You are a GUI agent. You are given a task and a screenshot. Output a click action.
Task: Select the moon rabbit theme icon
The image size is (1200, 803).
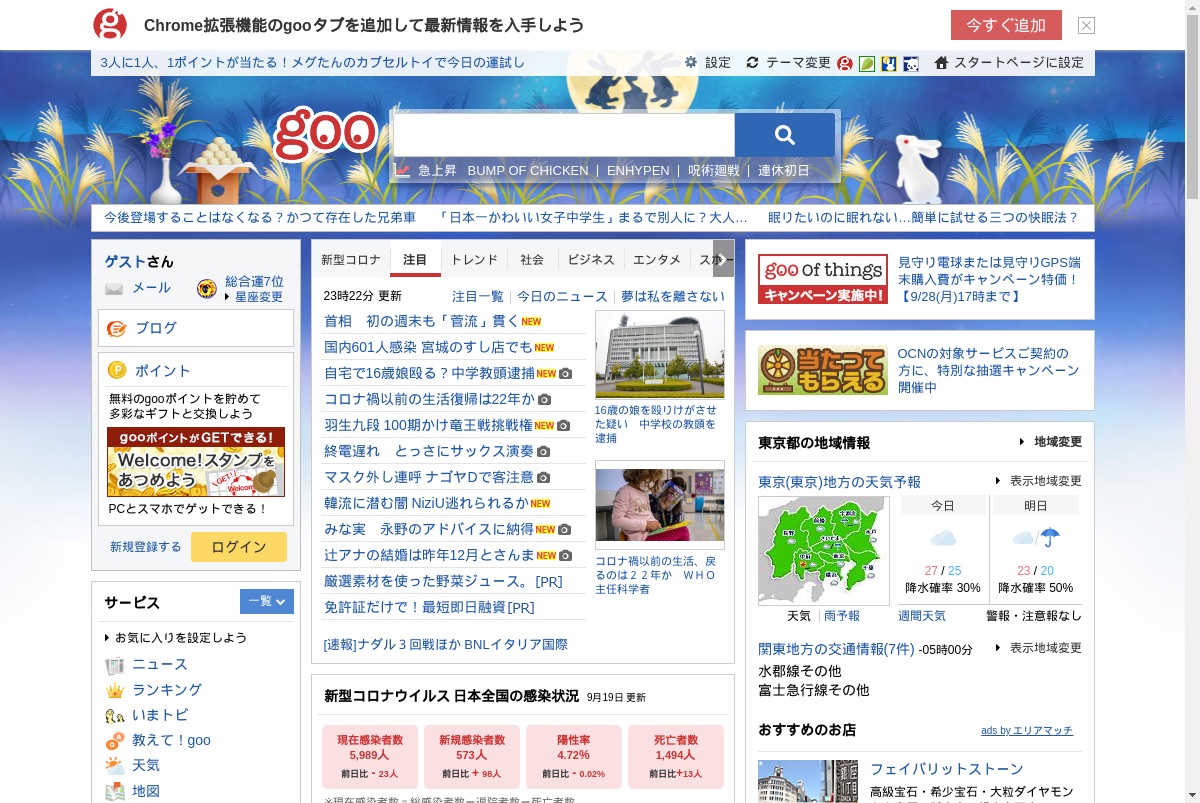[889, 63]
